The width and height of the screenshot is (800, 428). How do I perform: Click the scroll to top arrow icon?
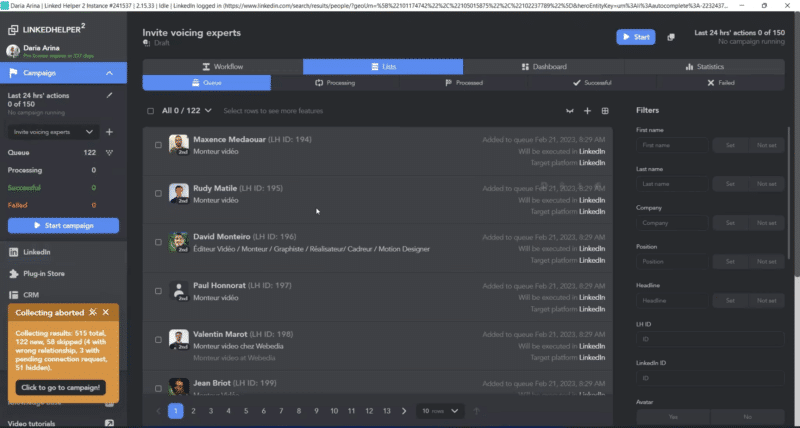tap(477, 411)
